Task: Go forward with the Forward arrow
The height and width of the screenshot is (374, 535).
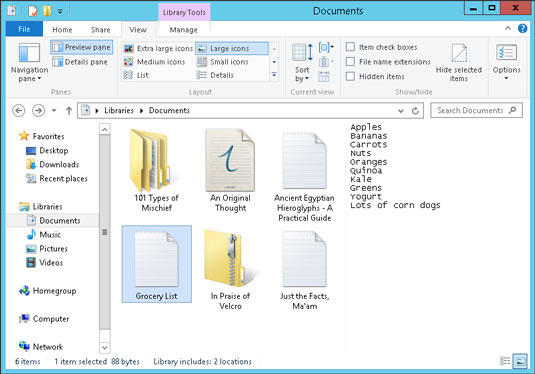Action: click(38, 111)
